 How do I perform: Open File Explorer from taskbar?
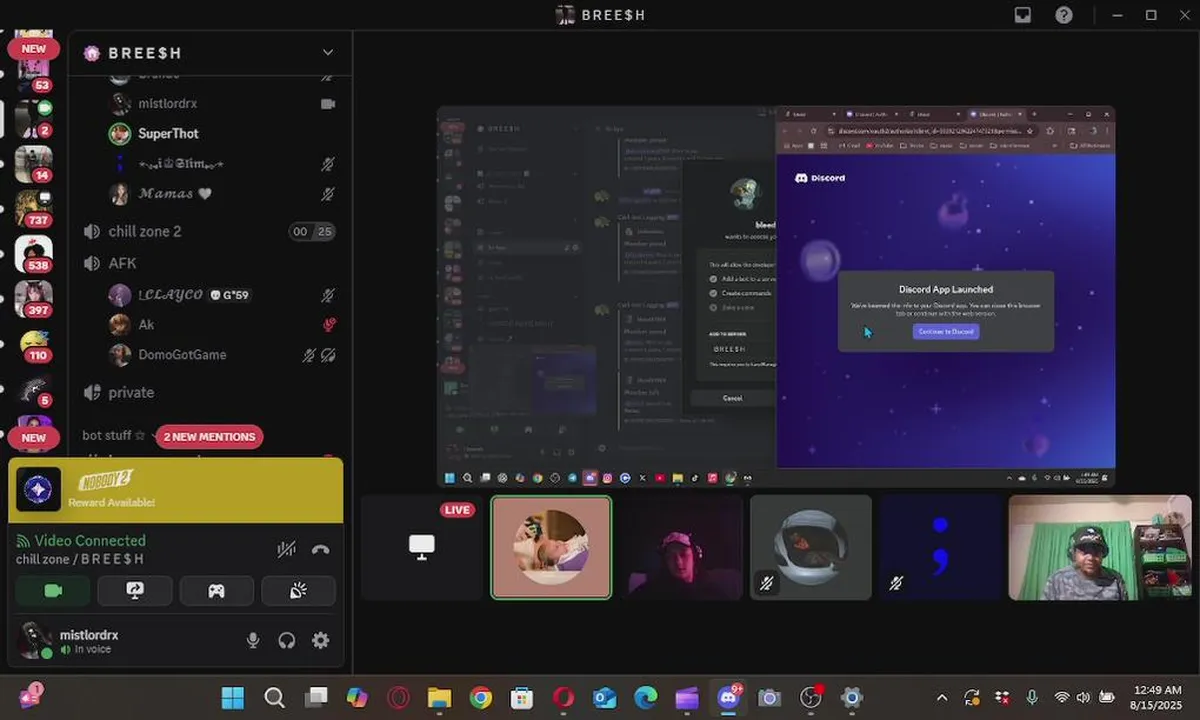coord(440,698)
